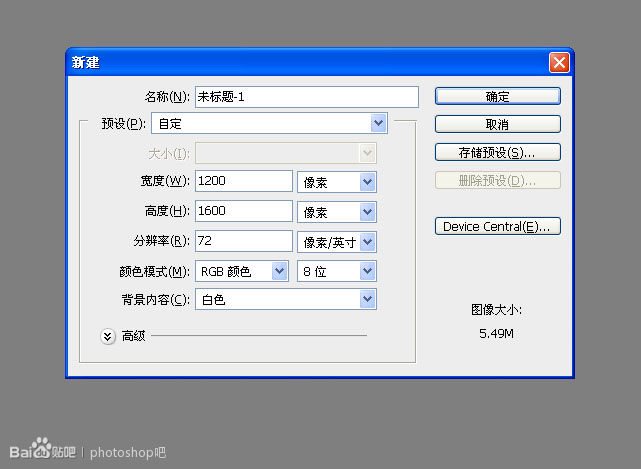
Task: Click the 高度 height field showing 1600
Action: [x=244, y=211]
